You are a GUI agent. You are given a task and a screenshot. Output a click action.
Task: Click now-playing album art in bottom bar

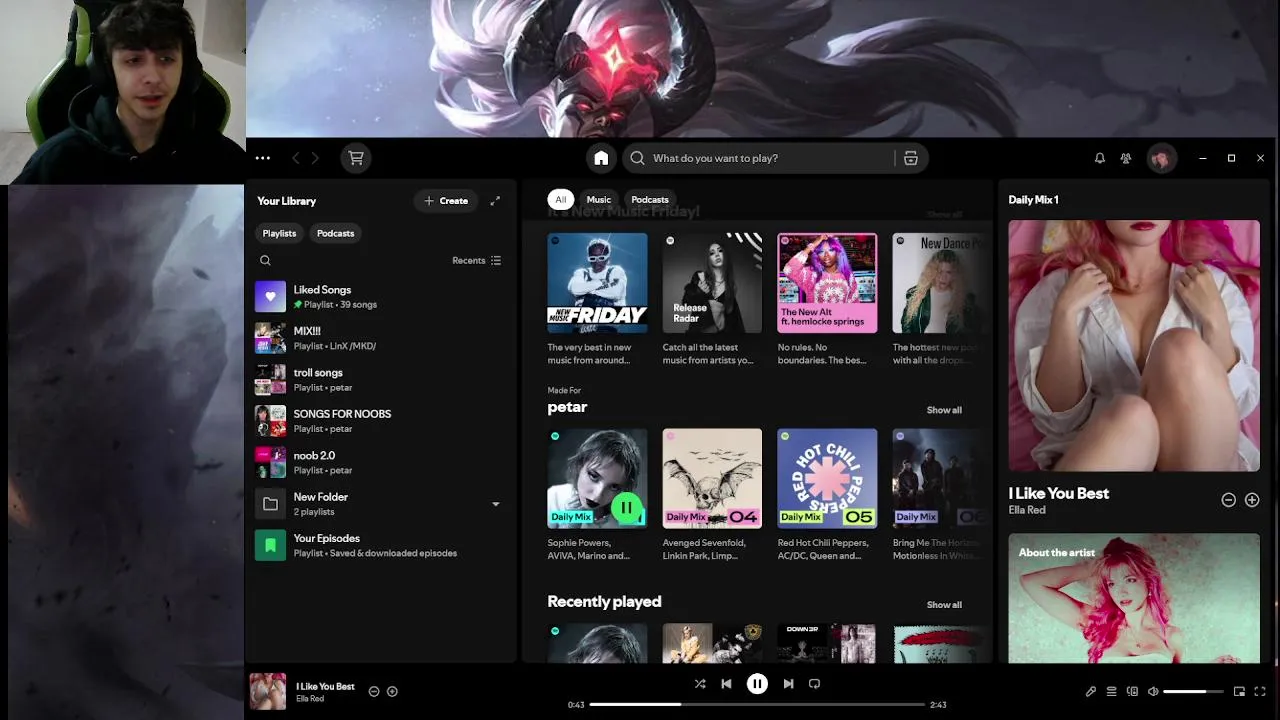pos(268,691)
